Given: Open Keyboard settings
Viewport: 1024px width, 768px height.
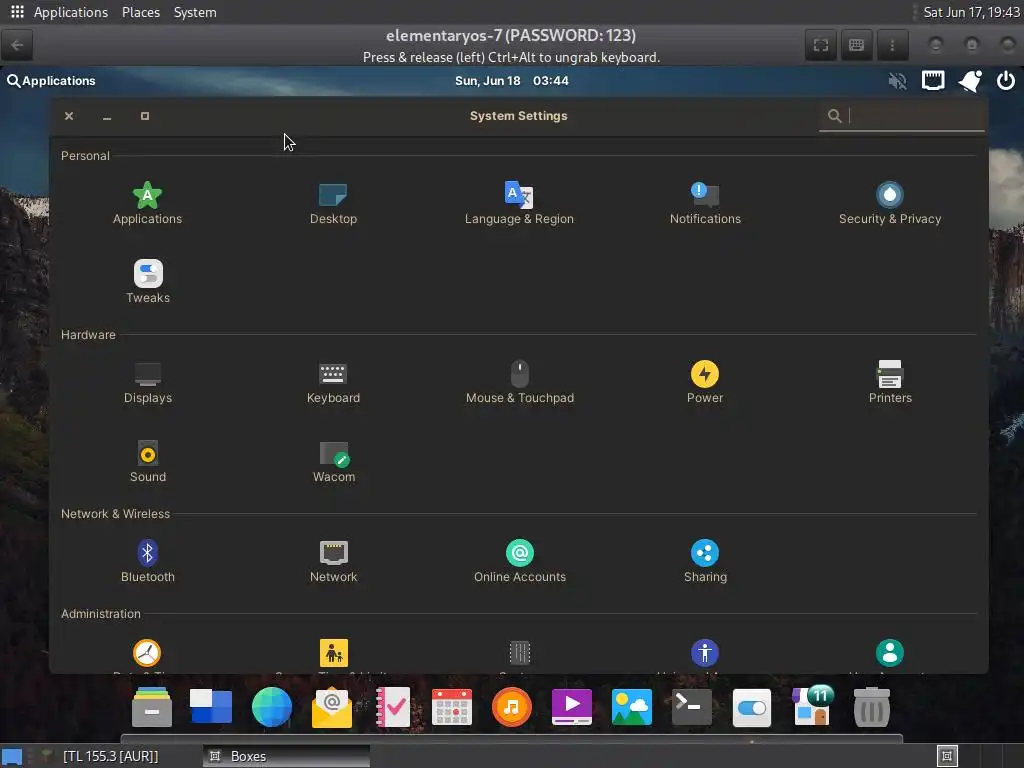Looking at the screenshot, I should (333, 383).
